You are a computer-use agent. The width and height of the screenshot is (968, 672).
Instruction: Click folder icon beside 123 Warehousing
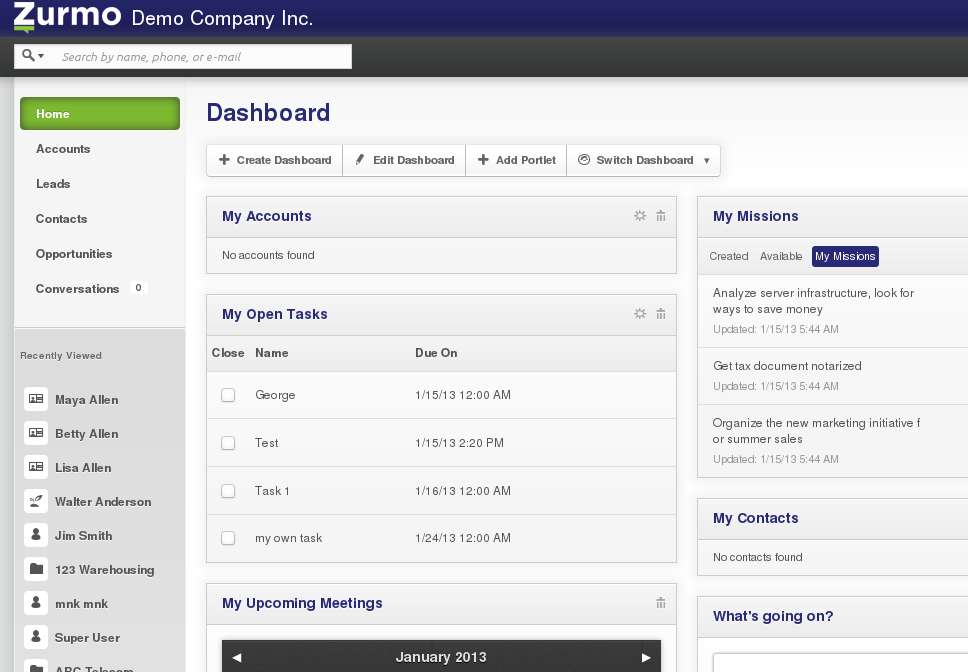pyautogui.click(x=36, y=569)
